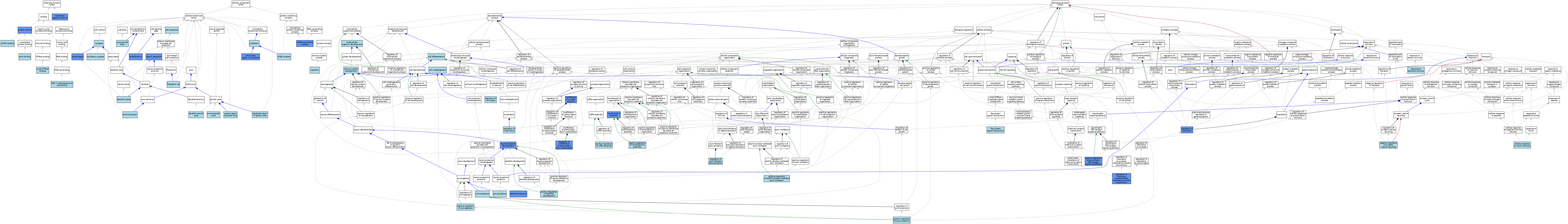This screenshot has height=224, width=1568.
Task: Select the 'mRNA cap binding complex' node
Action: point(305,43)
